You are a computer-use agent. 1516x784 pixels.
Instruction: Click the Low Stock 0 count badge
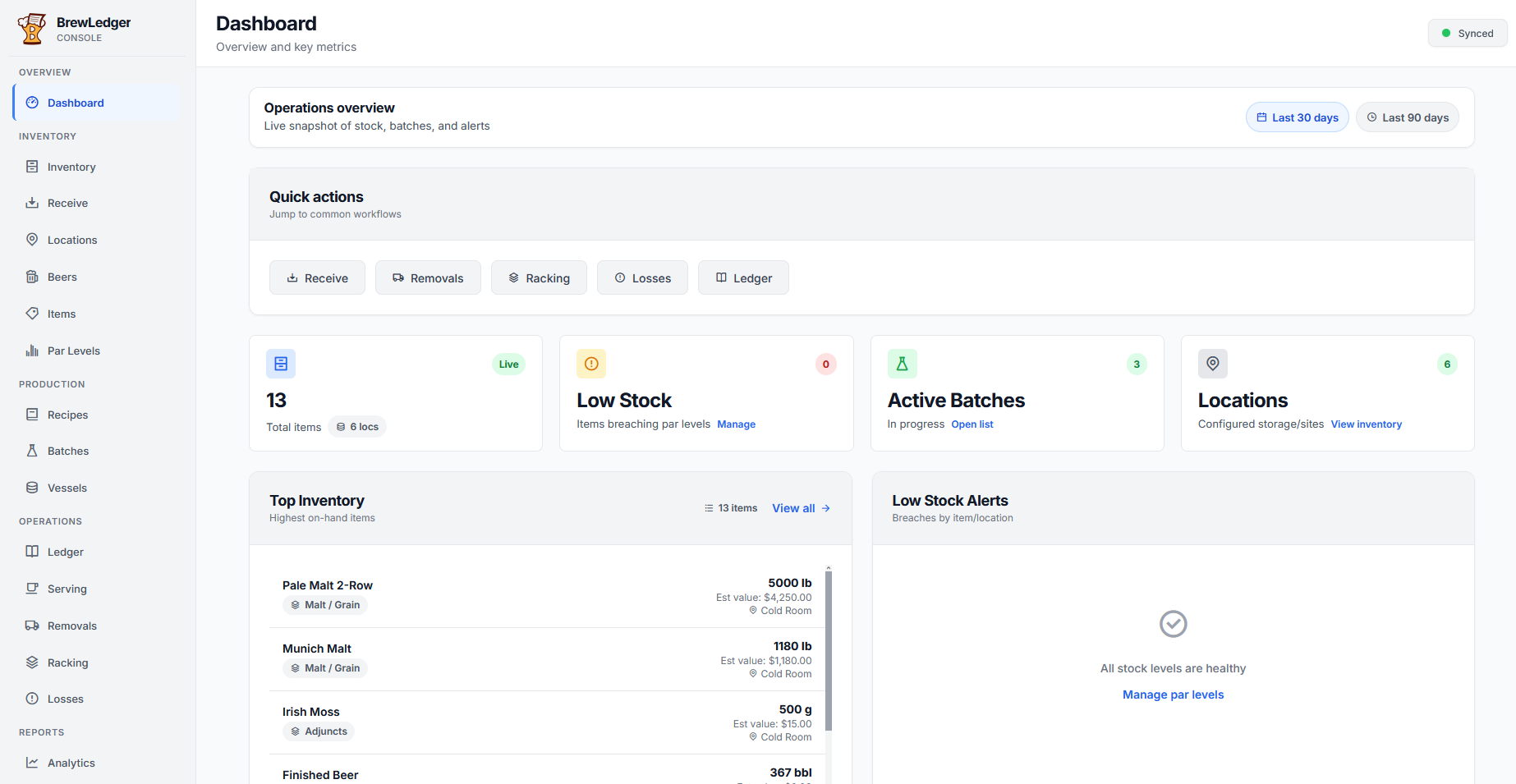point(826,364)
